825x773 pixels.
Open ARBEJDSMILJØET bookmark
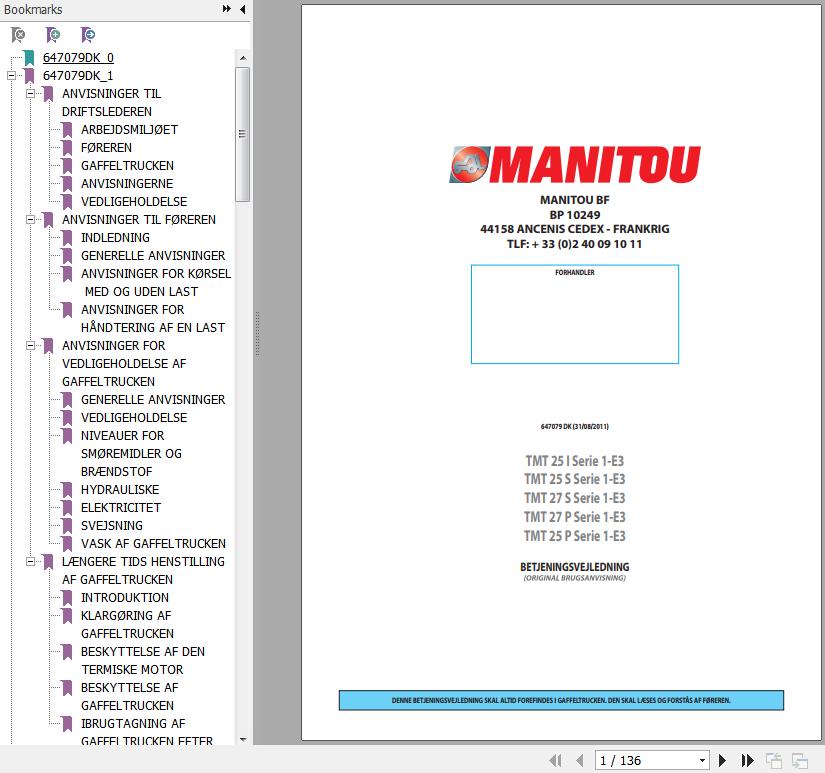[x=129, y=129]
